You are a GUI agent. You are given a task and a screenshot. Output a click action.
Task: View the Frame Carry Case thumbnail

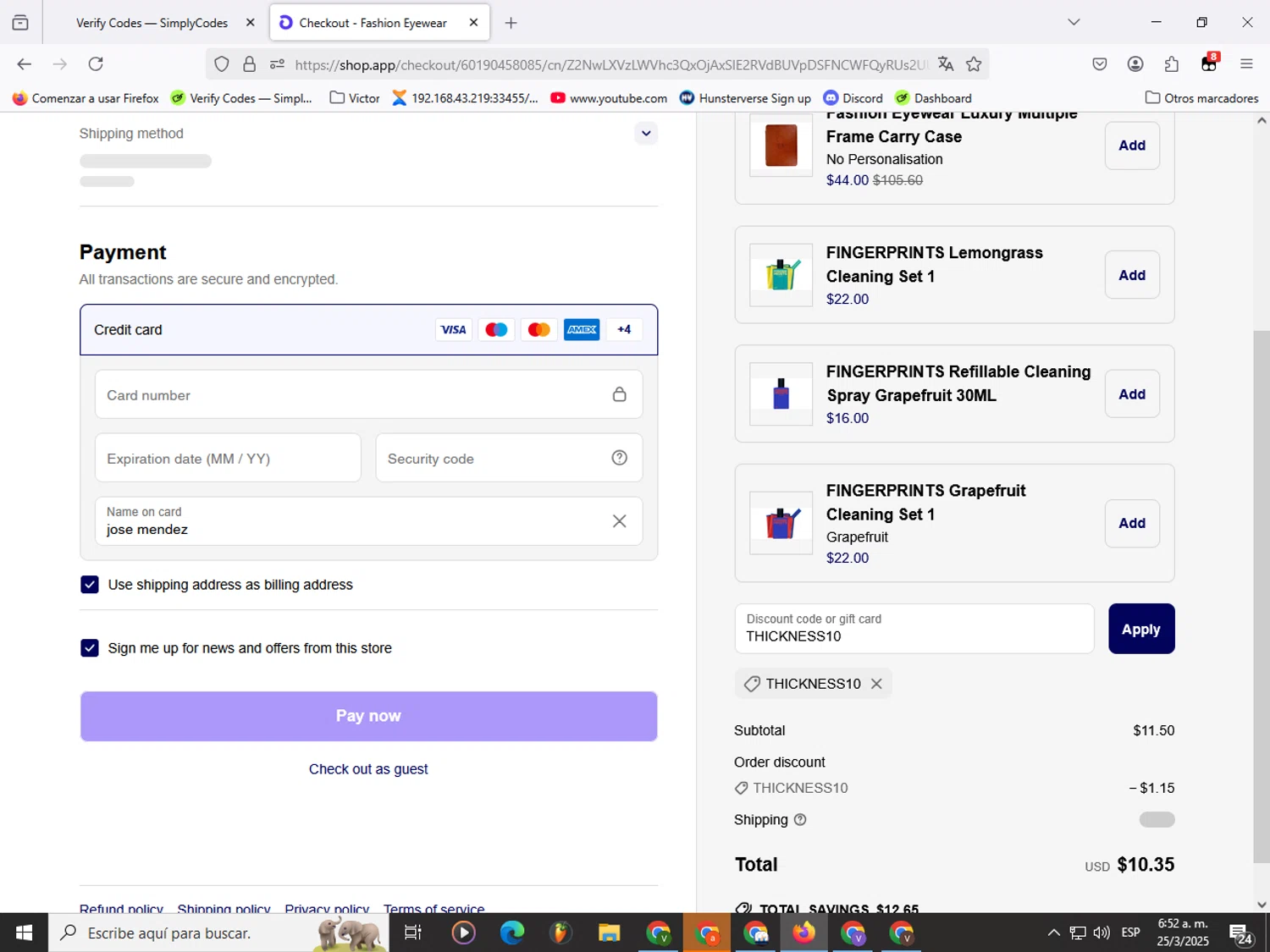(x=781, y=146)
